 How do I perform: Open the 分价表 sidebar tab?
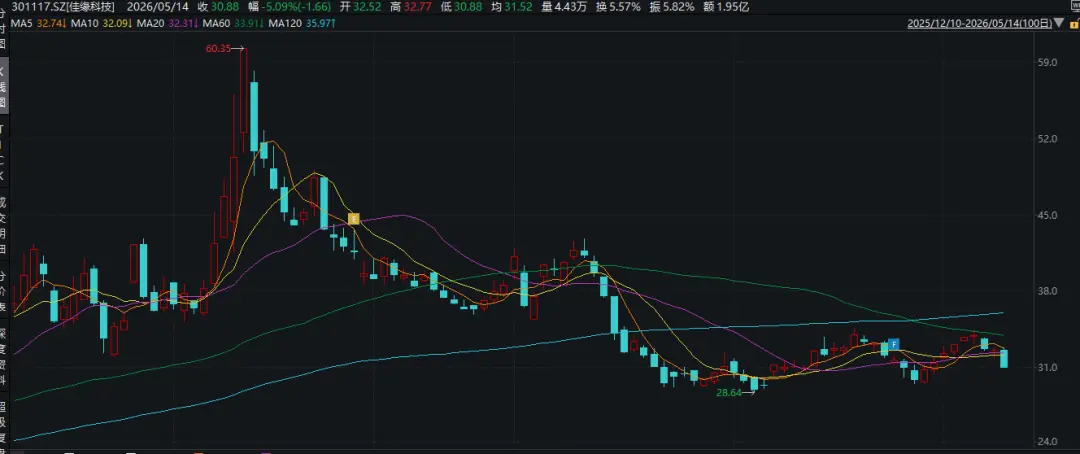pos(3,292)
